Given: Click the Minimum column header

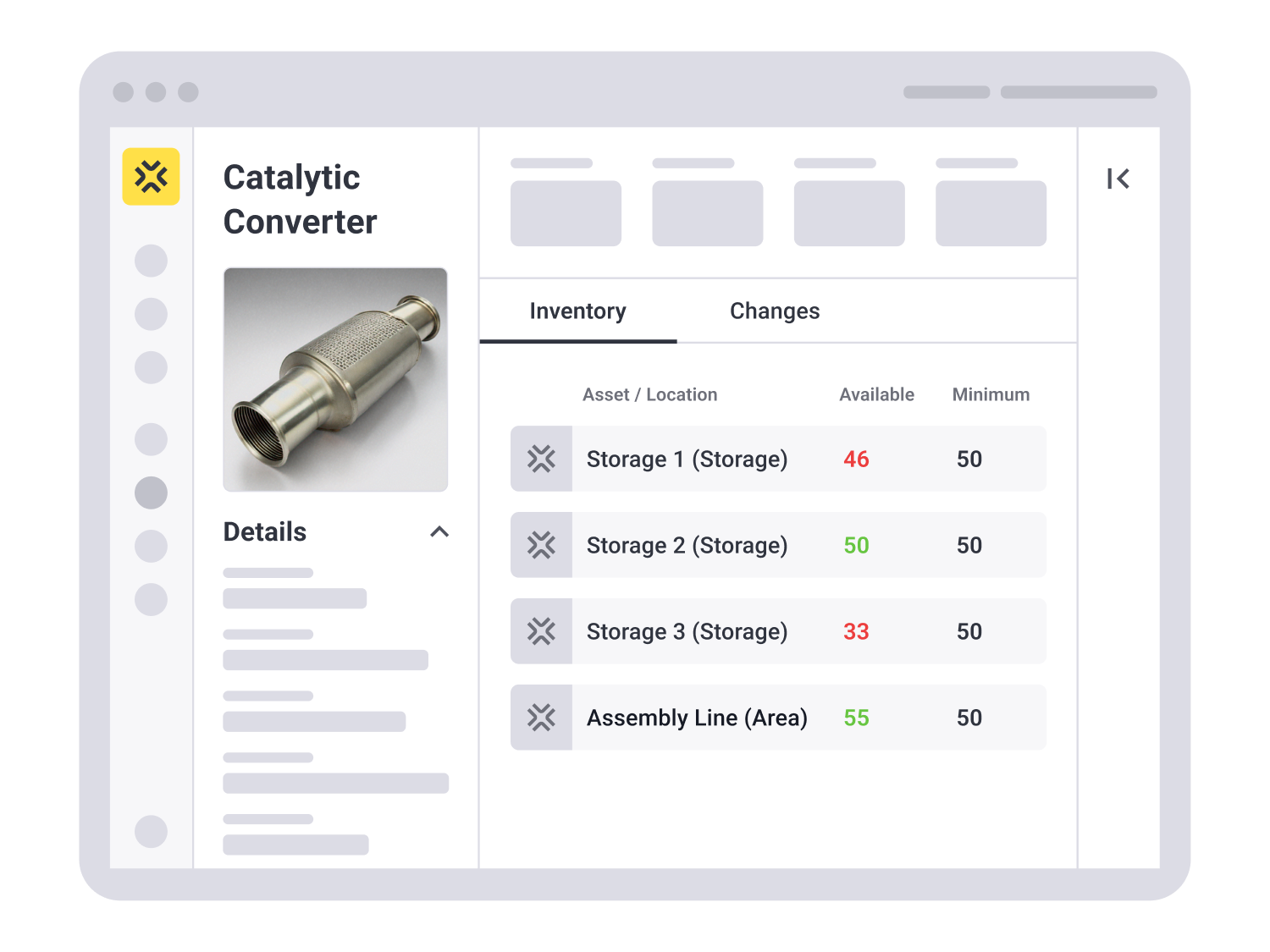Looking at the screenshot, I should pyautogui.click(x=991, y=394).
